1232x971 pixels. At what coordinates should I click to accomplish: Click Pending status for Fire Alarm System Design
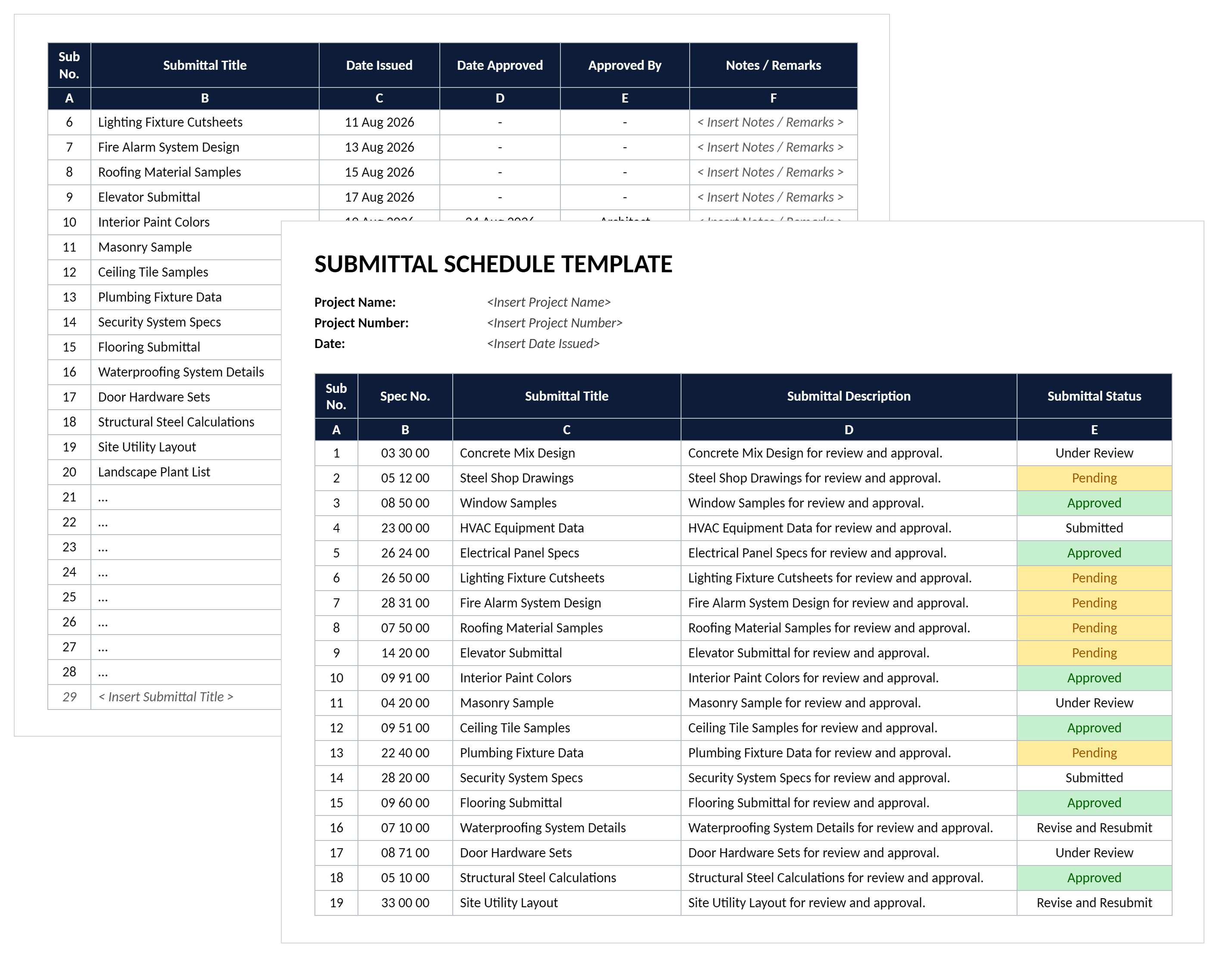coord(1094,603)
